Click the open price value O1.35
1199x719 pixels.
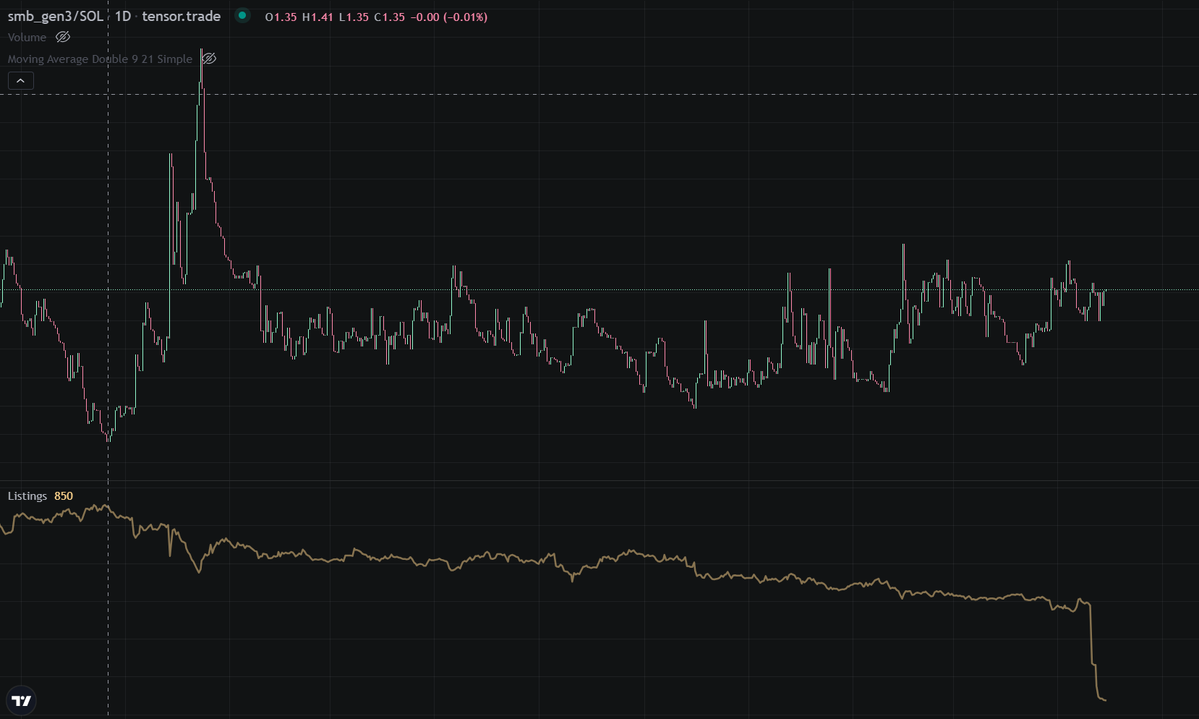pos(281,17)
